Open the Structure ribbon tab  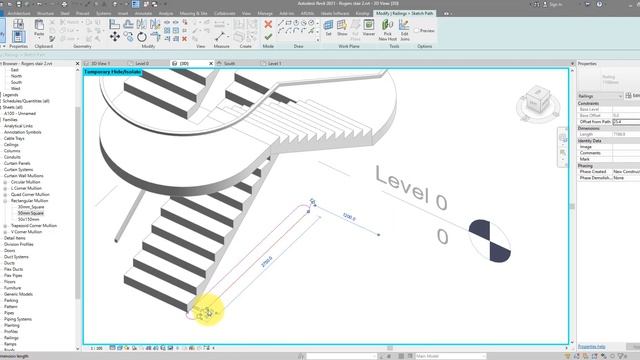coord(45,13)
